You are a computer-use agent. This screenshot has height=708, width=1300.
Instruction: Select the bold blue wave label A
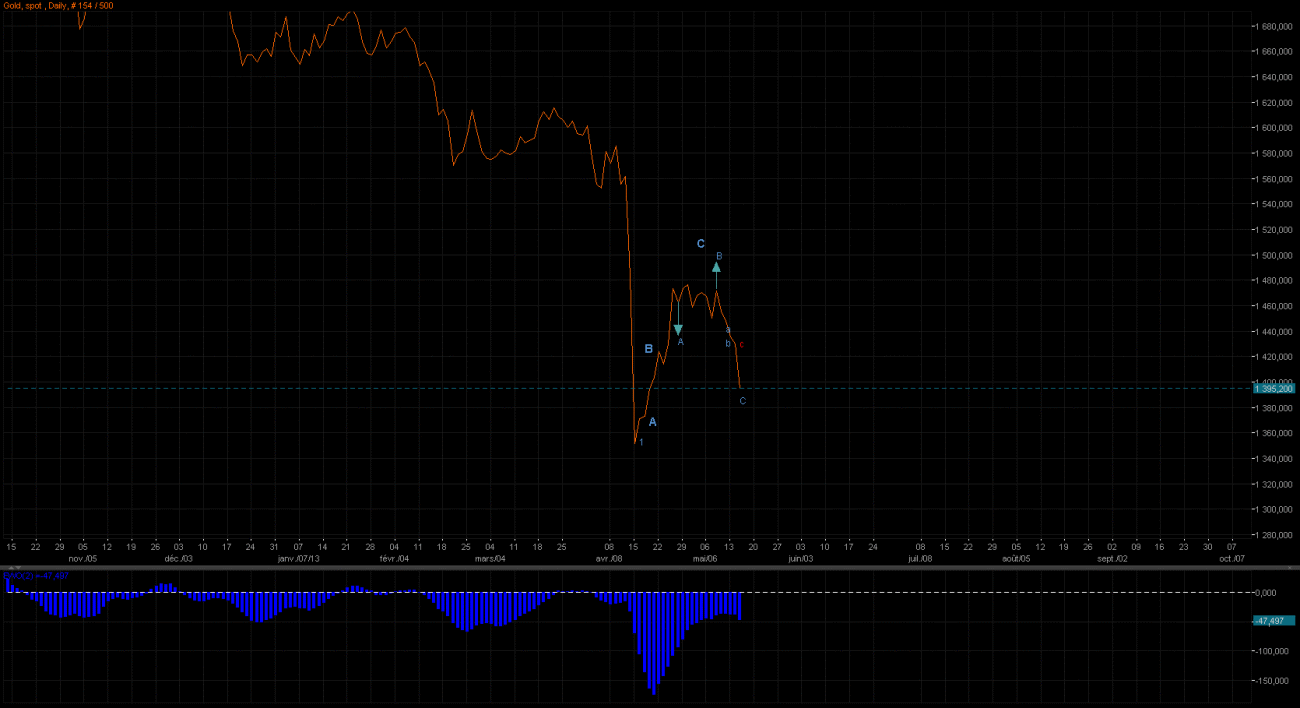click(653, 422)
